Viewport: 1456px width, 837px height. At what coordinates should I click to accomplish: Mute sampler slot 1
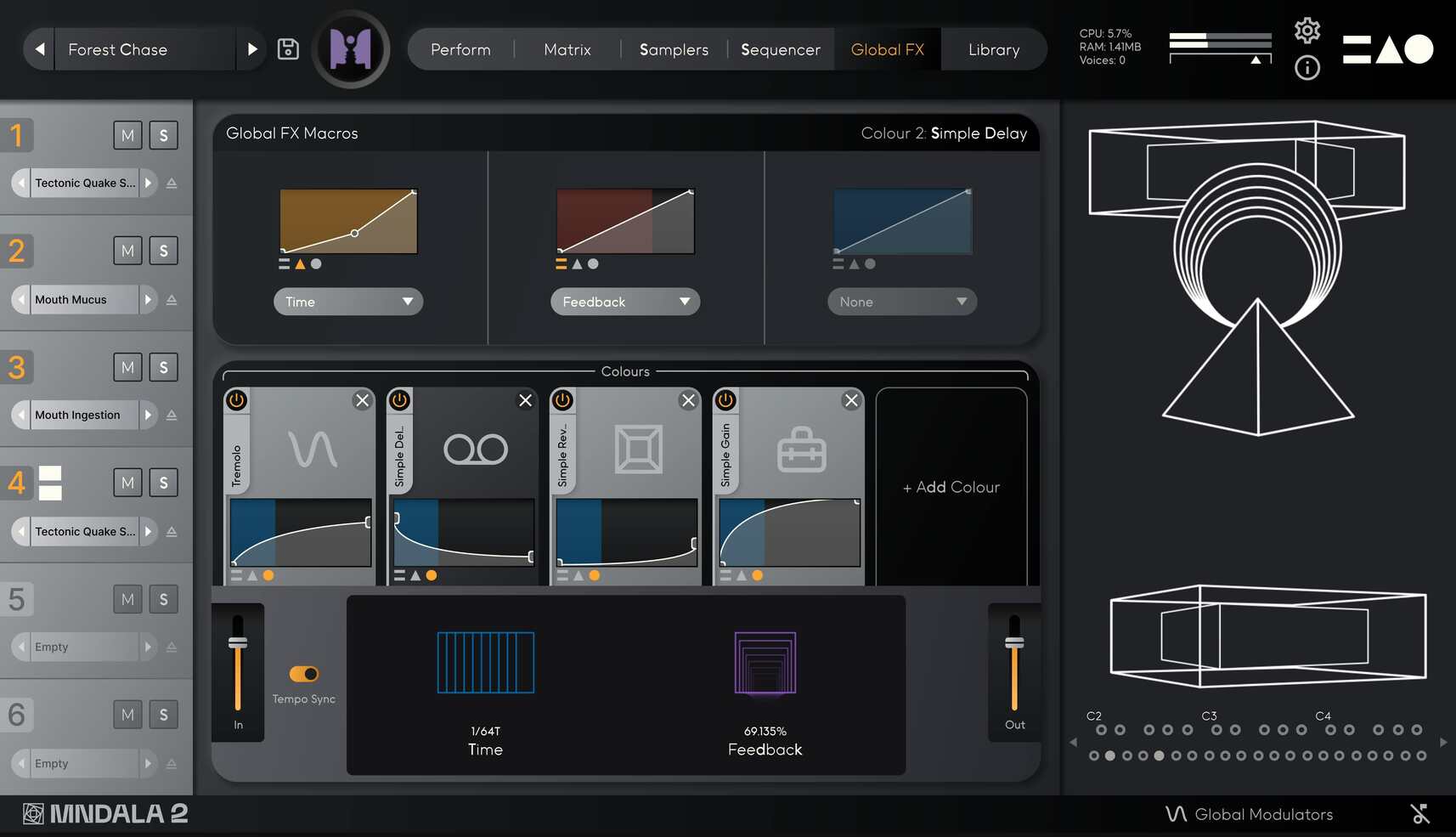(x=127, y=135)
